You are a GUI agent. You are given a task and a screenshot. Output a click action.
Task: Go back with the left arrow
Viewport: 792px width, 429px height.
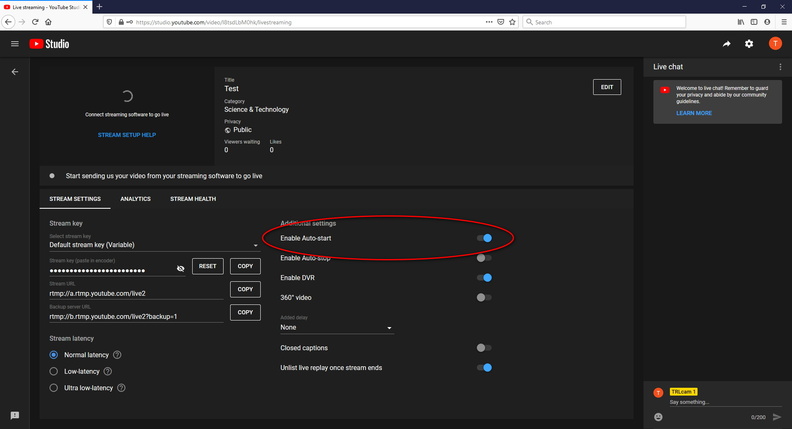[x=15, y=72]
